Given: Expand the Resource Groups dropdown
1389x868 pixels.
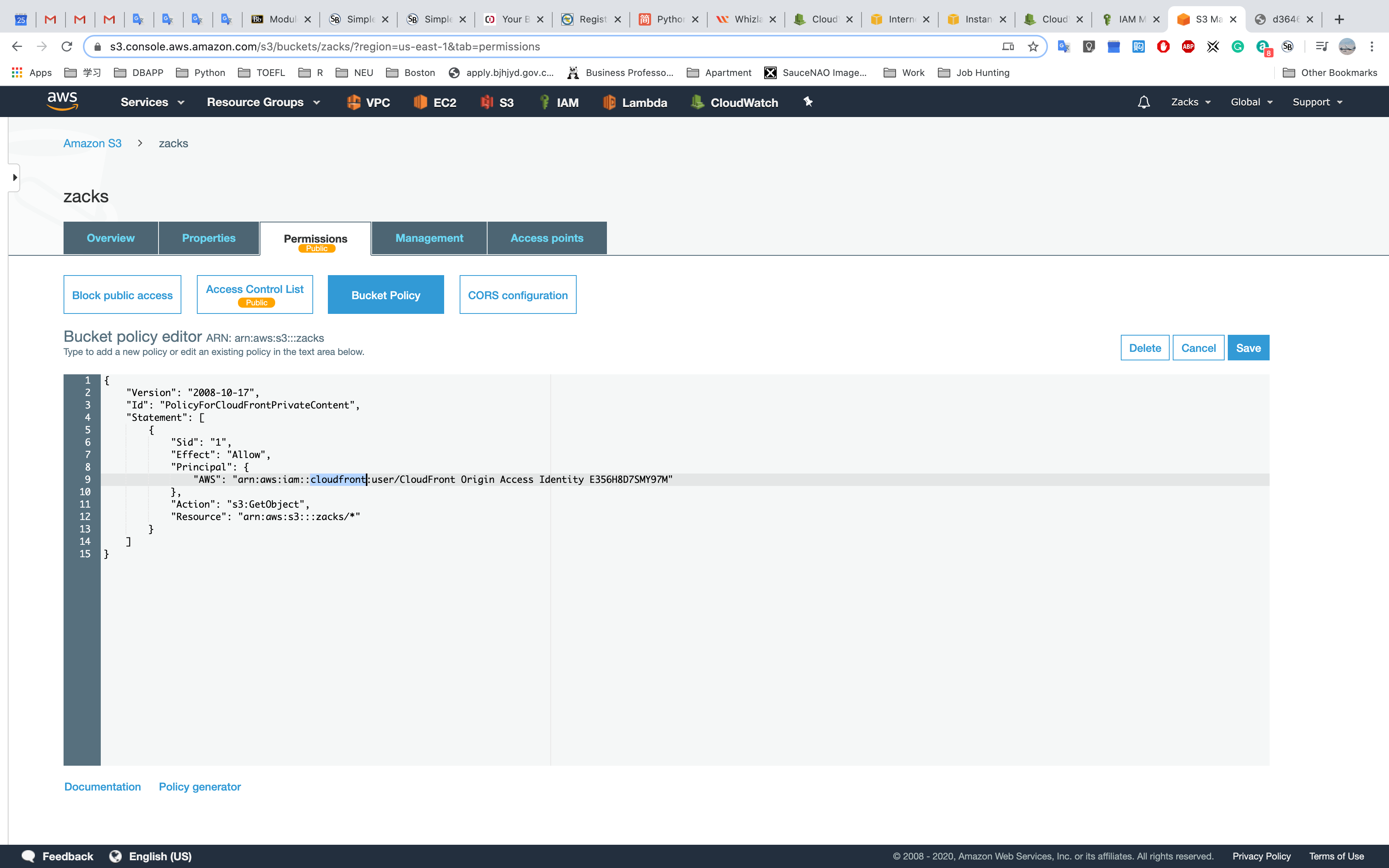Looking at the screenshot, I should tap(263, 102).
